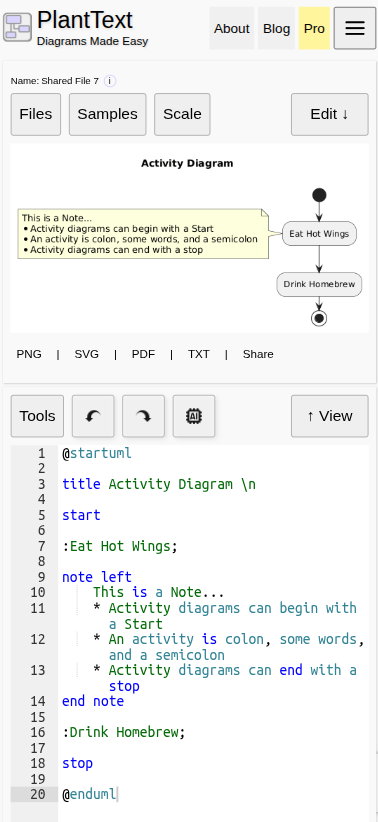Open the Tools menu
The height and width of the screenshot is (822, 378).
pyautogui.click(x=37, y=416)
